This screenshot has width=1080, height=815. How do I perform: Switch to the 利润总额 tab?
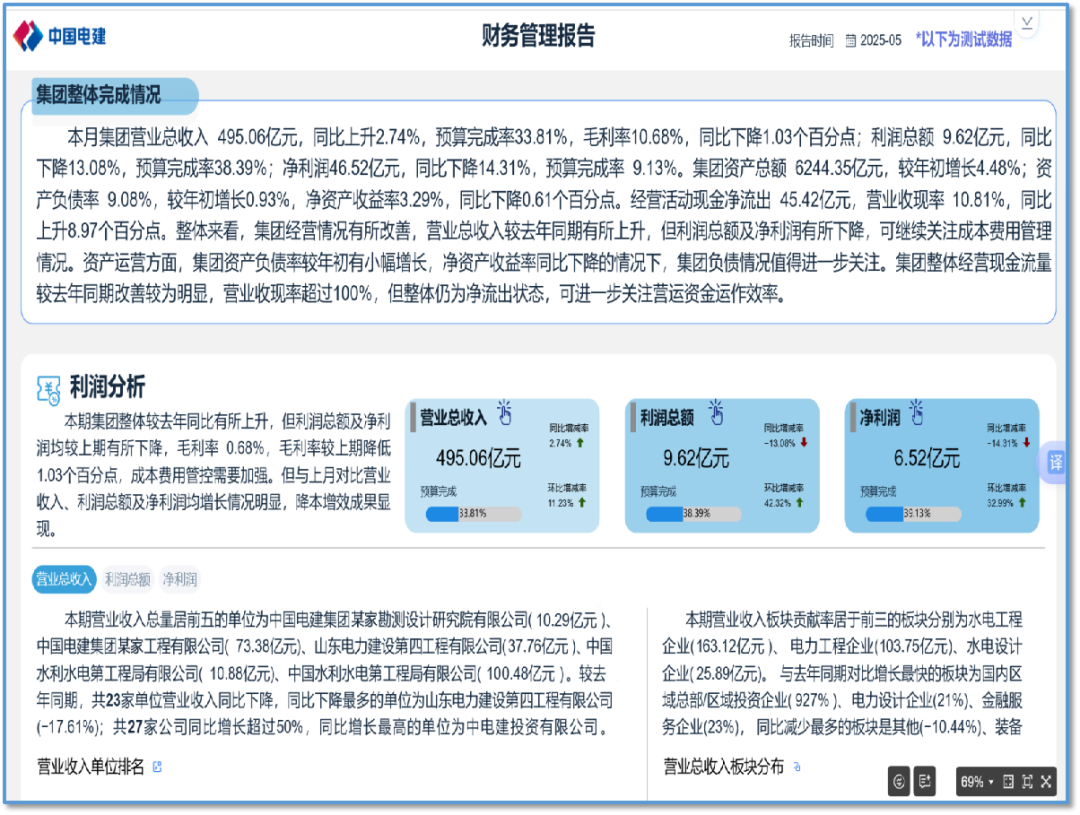tap(127, 579)
